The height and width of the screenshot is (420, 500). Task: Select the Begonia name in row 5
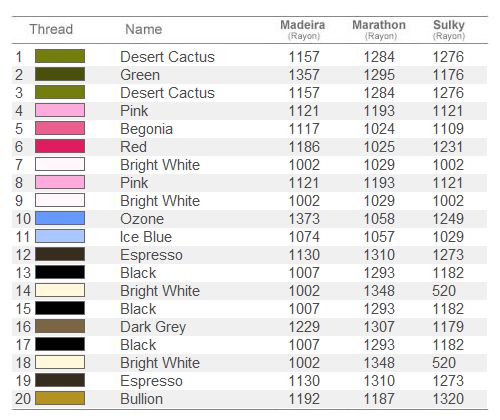(x=146, y=129)
